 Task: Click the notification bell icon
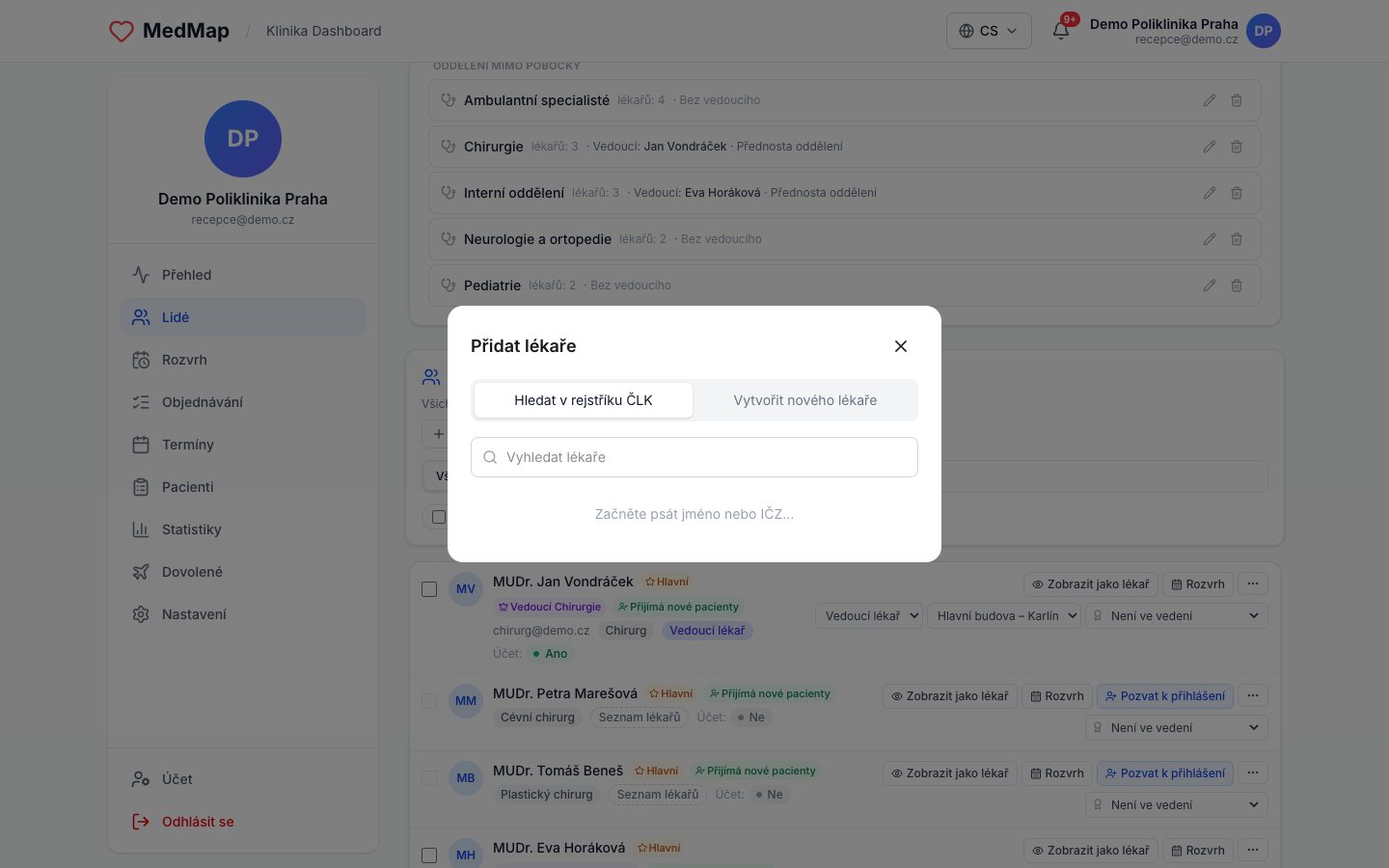pyautogui.click(x=1061, y=31)
